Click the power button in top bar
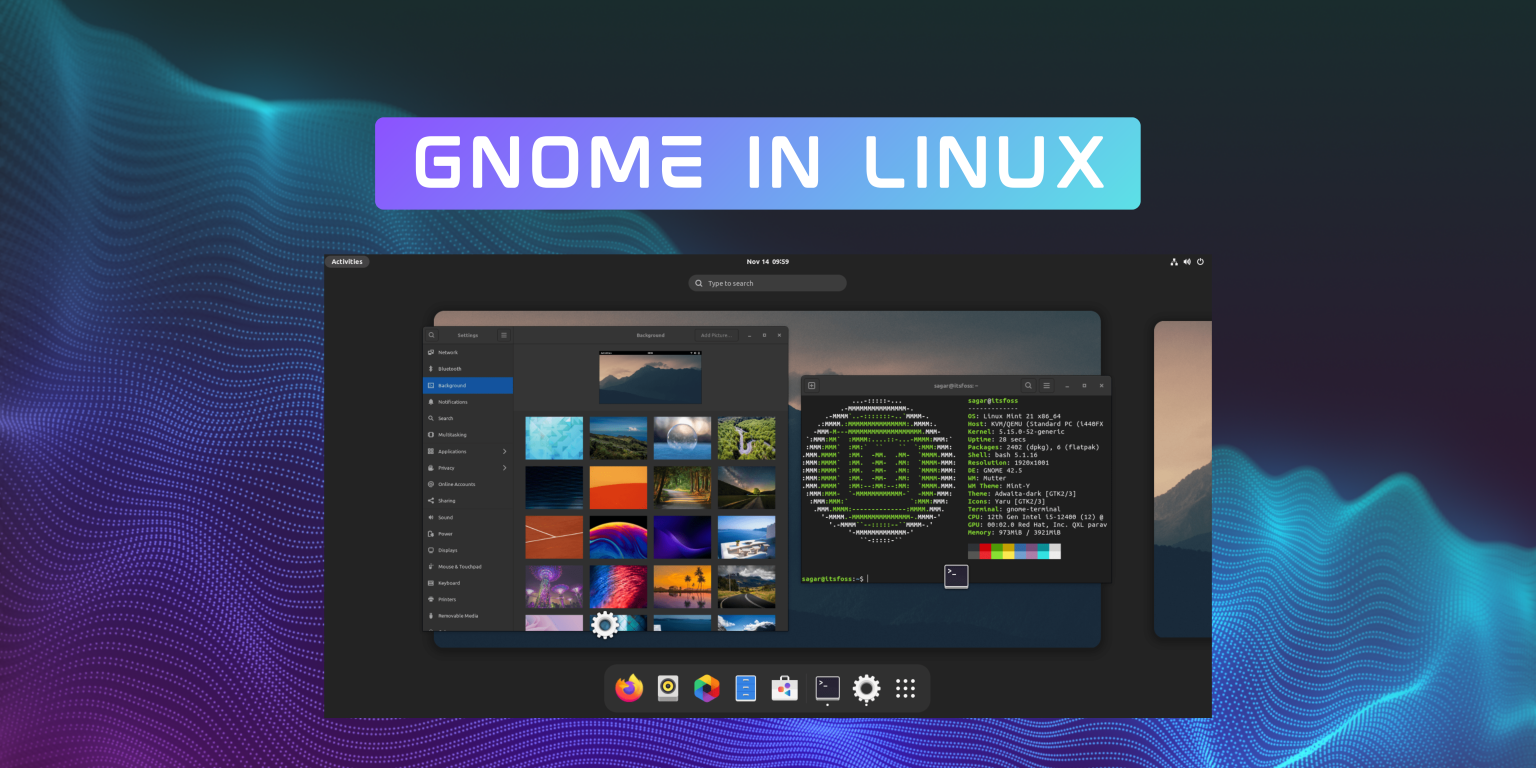This screenshot has height=768, width=1536. point(1200,261)
